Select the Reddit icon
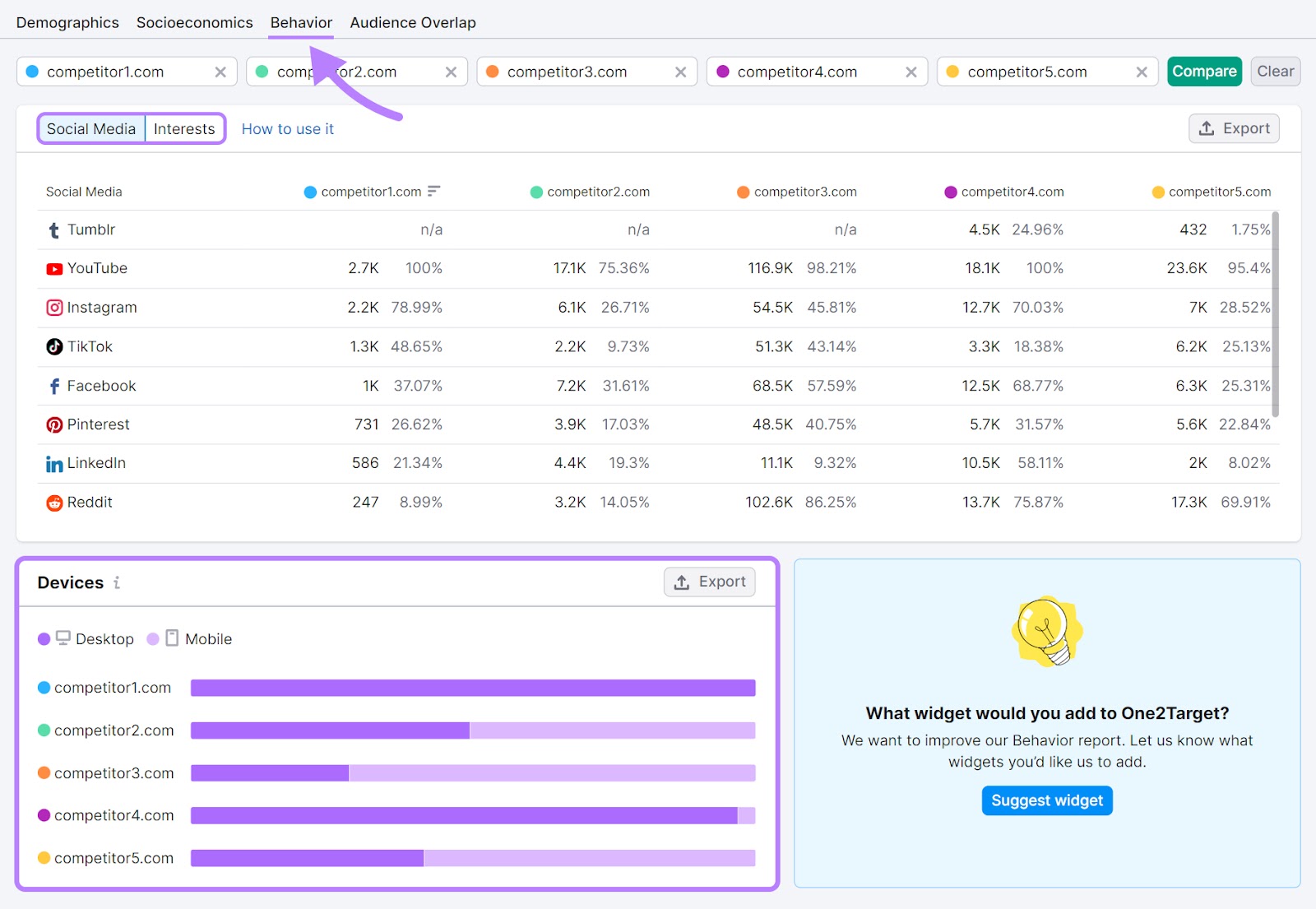The width and height of the screenshot is (1316, 909). pyautogui.click(x=53, y=502)
